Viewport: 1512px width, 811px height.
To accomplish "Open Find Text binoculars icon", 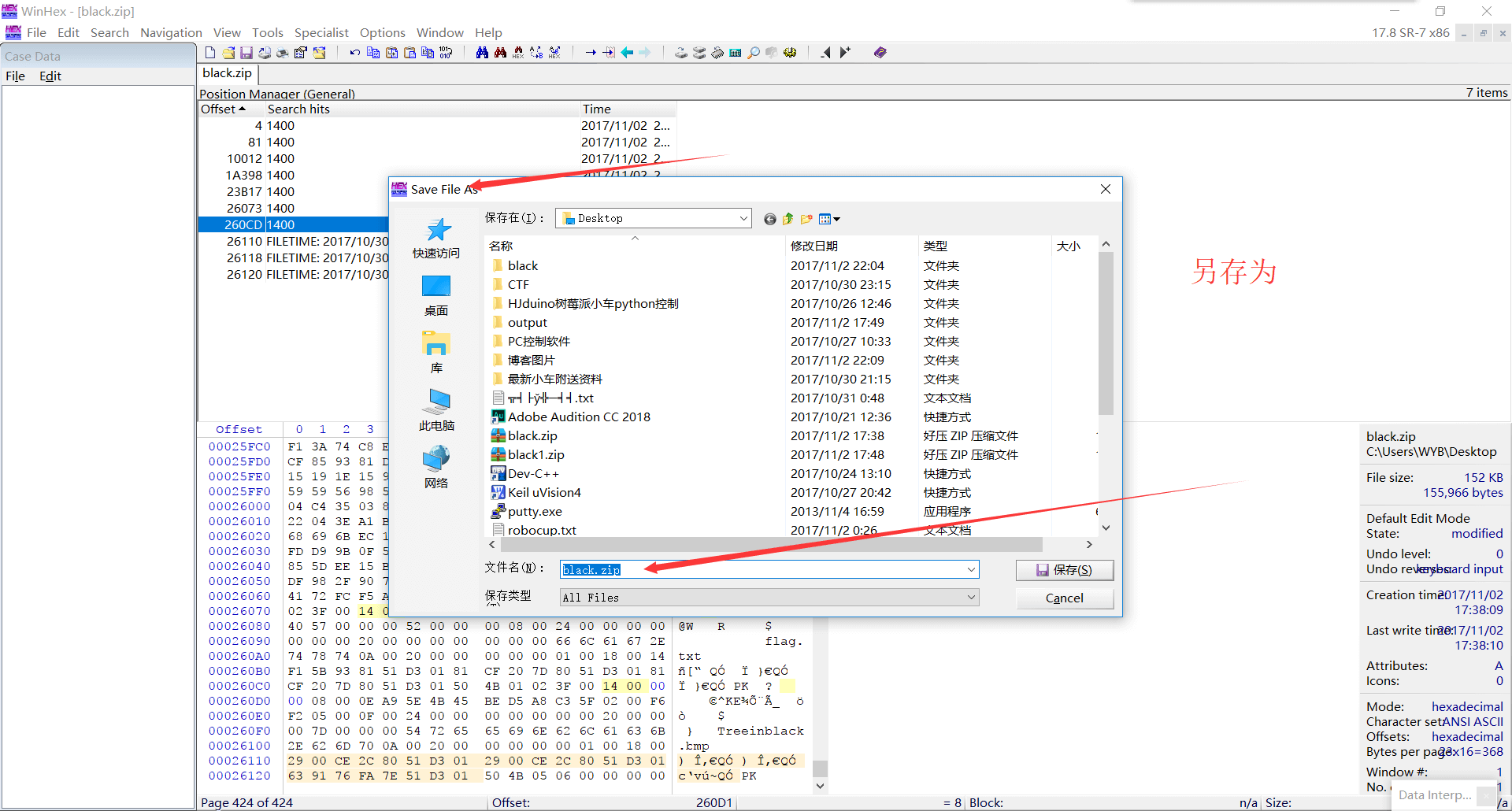I will click(482, 53).
